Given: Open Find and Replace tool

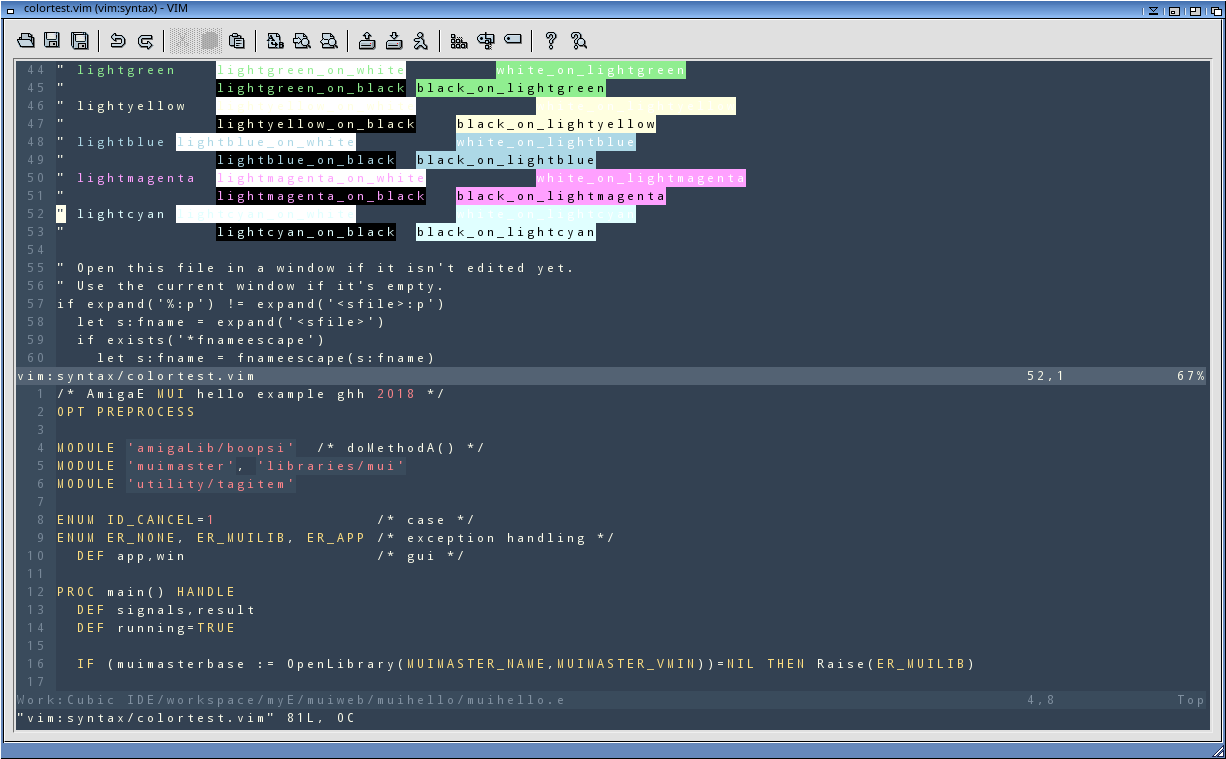Looking at the screenshot, I should click(x=275, y=41).
